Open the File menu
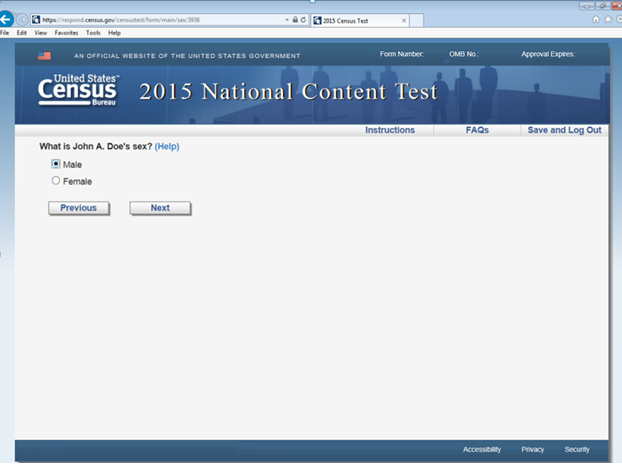Viewport: 622px width, 464px height. [x=4, y=33]
